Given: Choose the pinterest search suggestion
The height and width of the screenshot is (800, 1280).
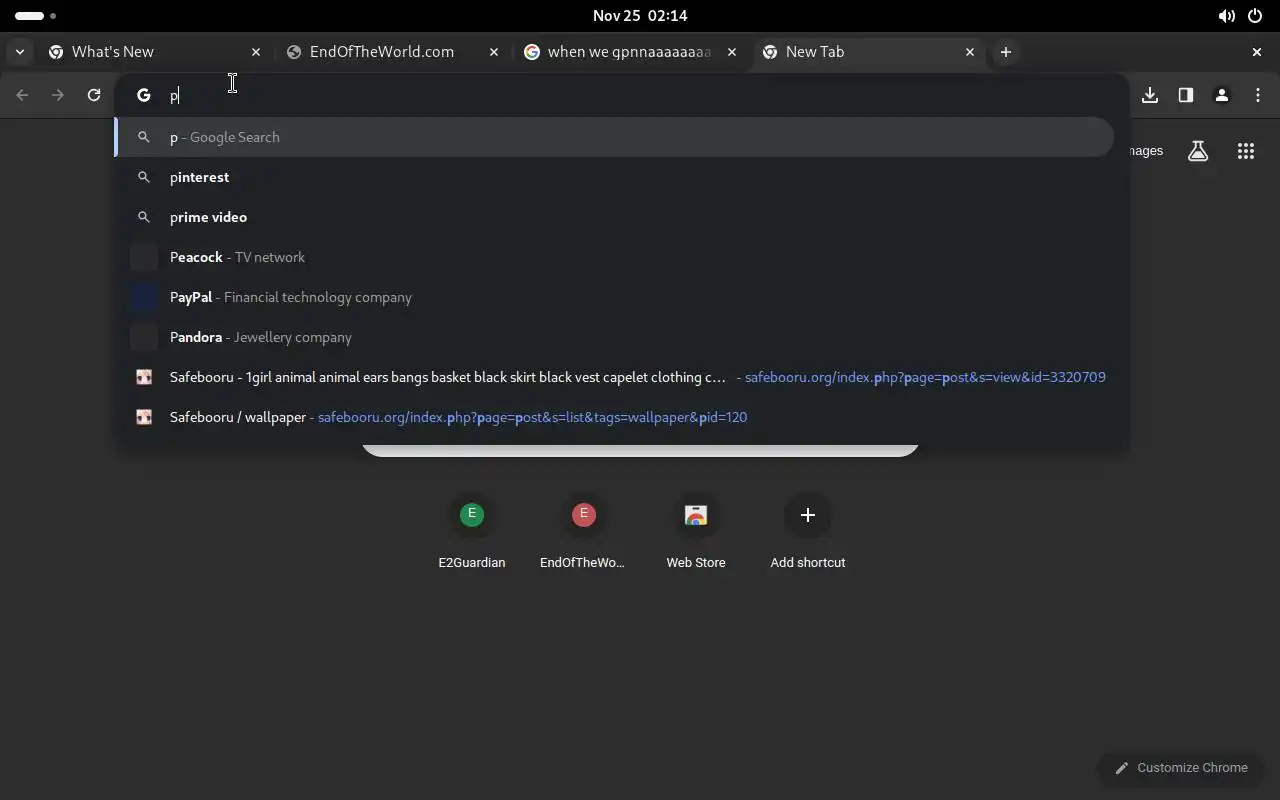Looking at the screenshot, I should [x=614, y=177].
